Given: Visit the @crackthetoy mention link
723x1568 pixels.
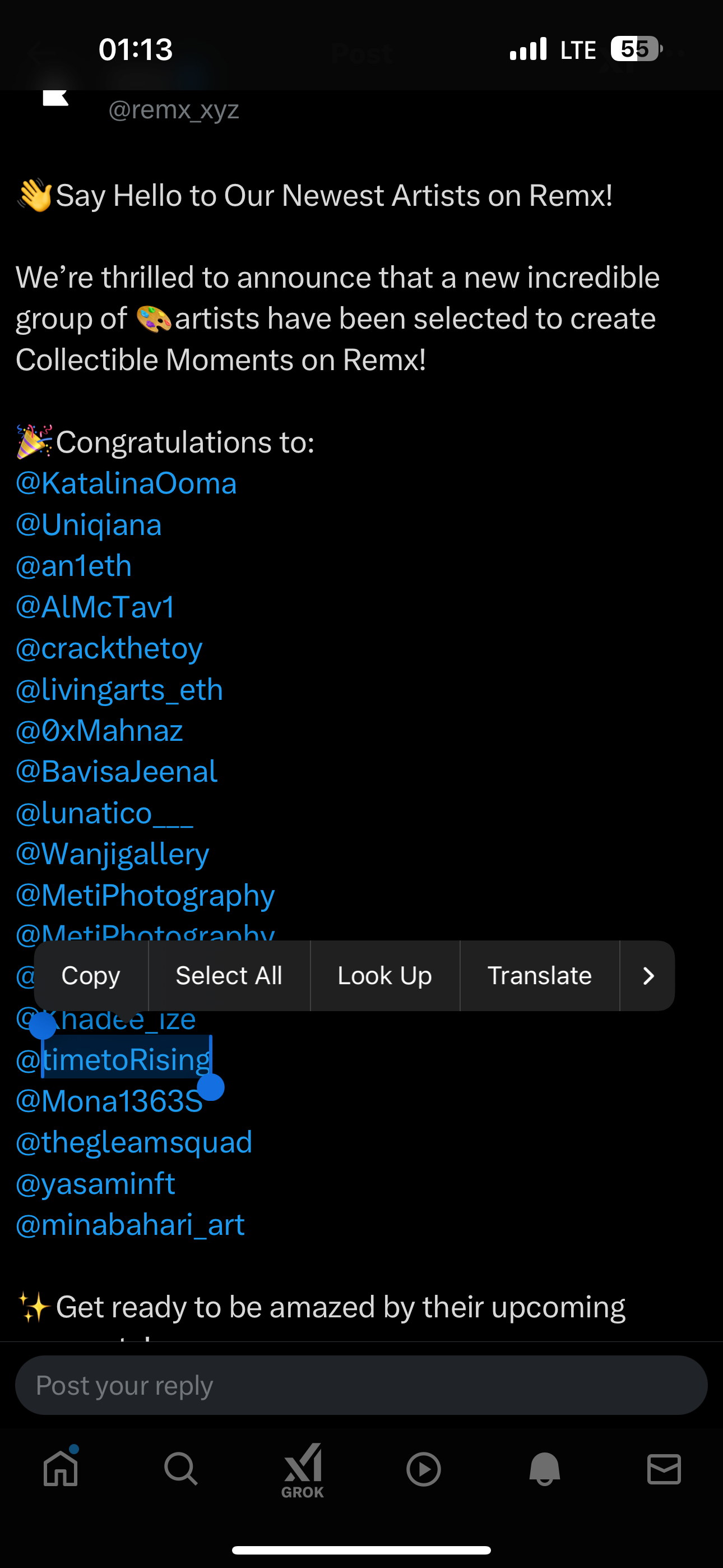Looking at the screenshot, I should 109,648.
